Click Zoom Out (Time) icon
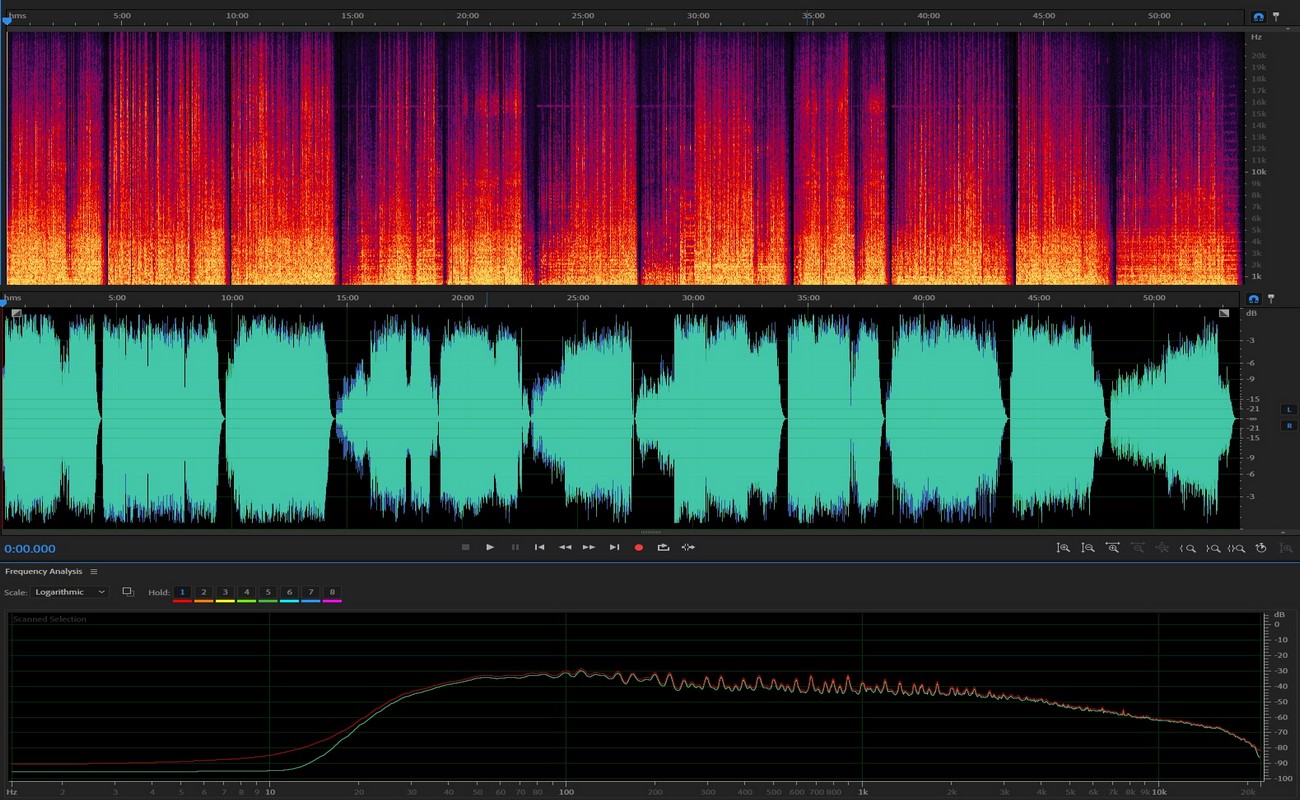This screenshot has height=800, width=1300. [1137, 548]
